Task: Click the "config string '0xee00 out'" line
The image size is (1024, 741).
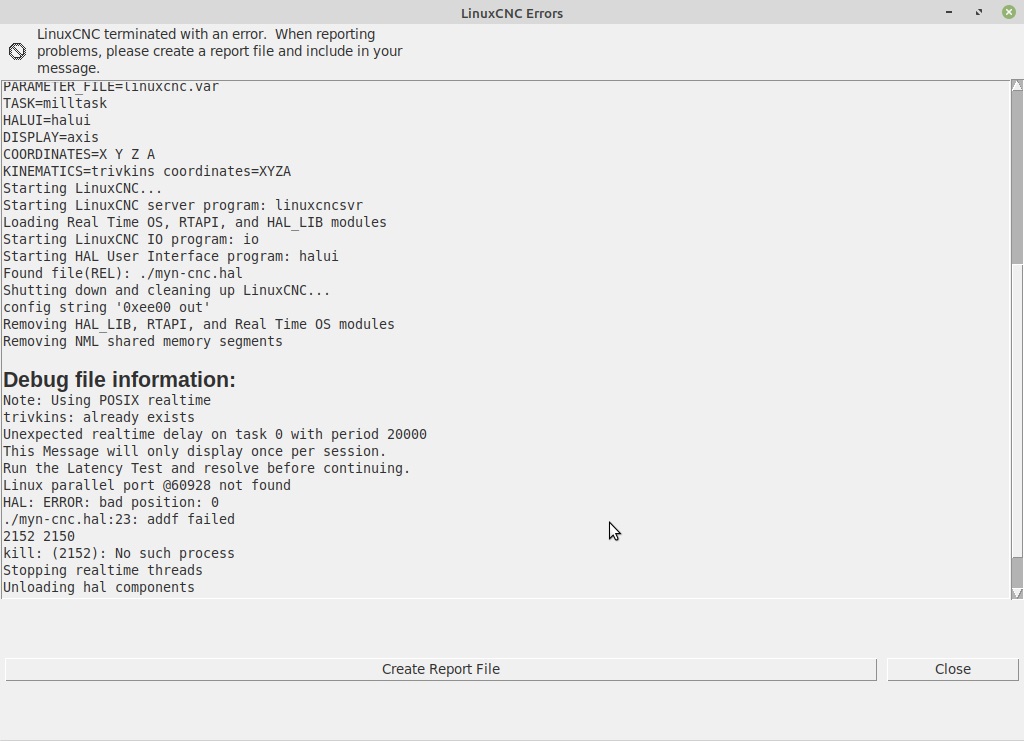Action: coord(106,307)
